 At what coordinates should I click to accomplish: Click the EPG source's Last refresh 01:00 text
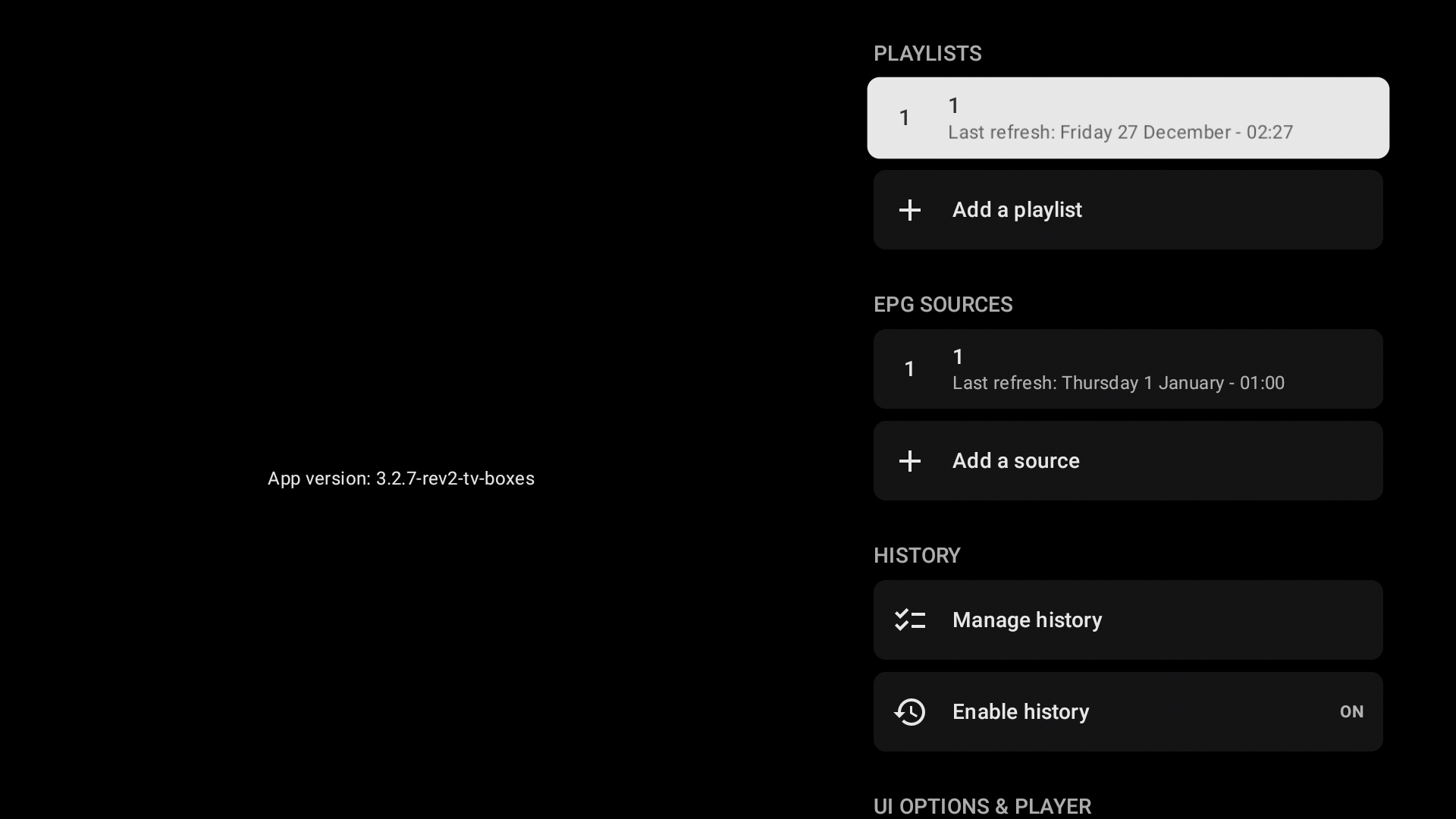point(1119,383)
